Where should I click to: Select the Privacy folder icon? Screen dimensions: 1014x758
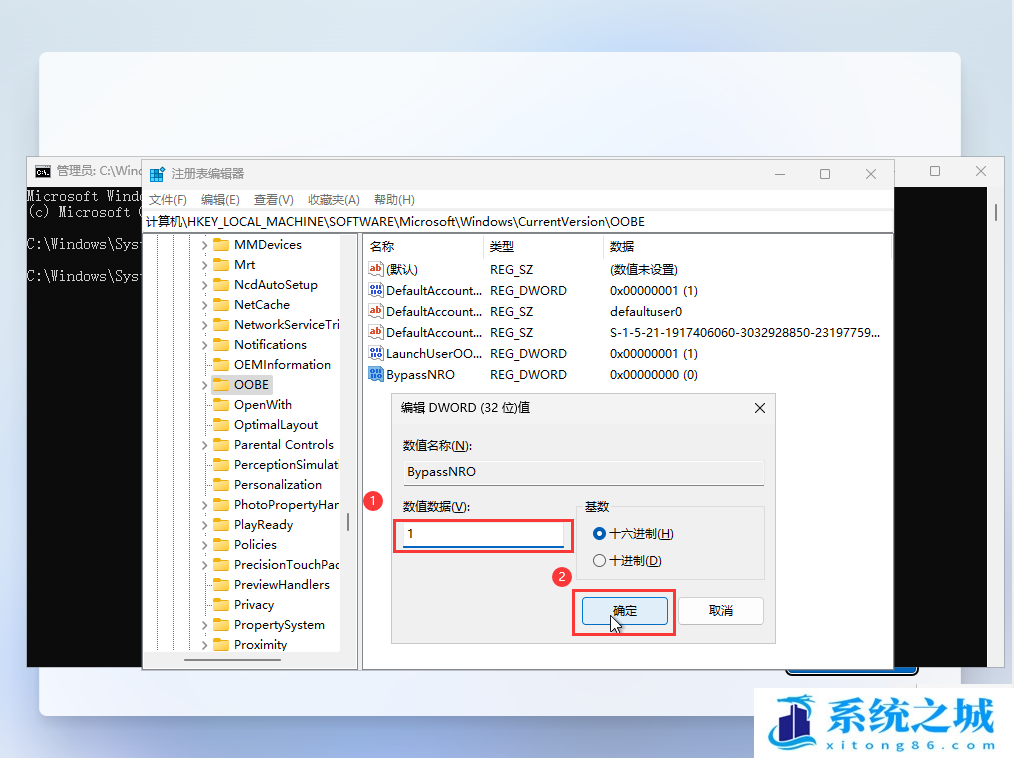221,605
